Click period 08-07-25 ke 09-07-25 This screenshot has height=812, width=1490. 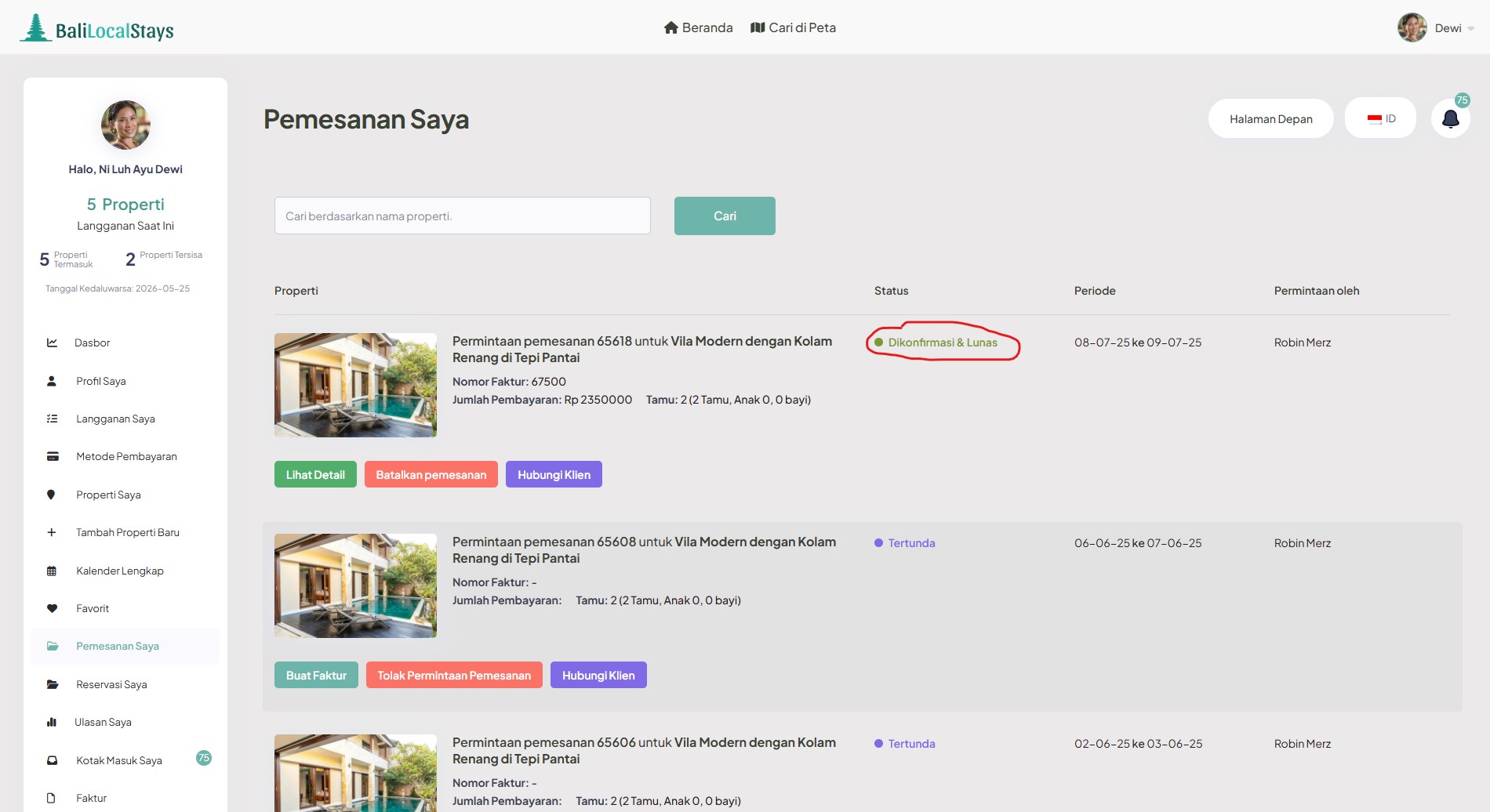(1138, 343)
